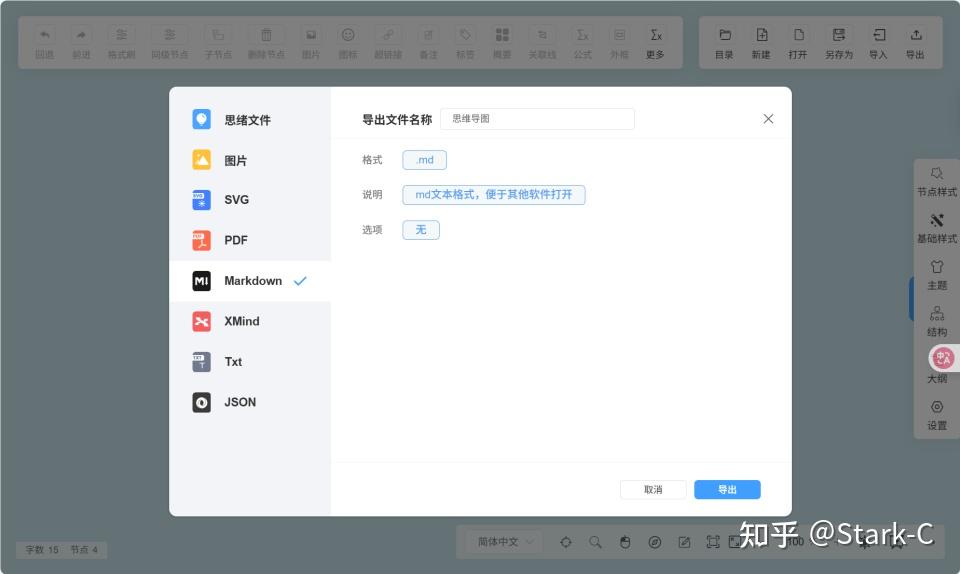Choose 图片 image export option

coord(235,160)
